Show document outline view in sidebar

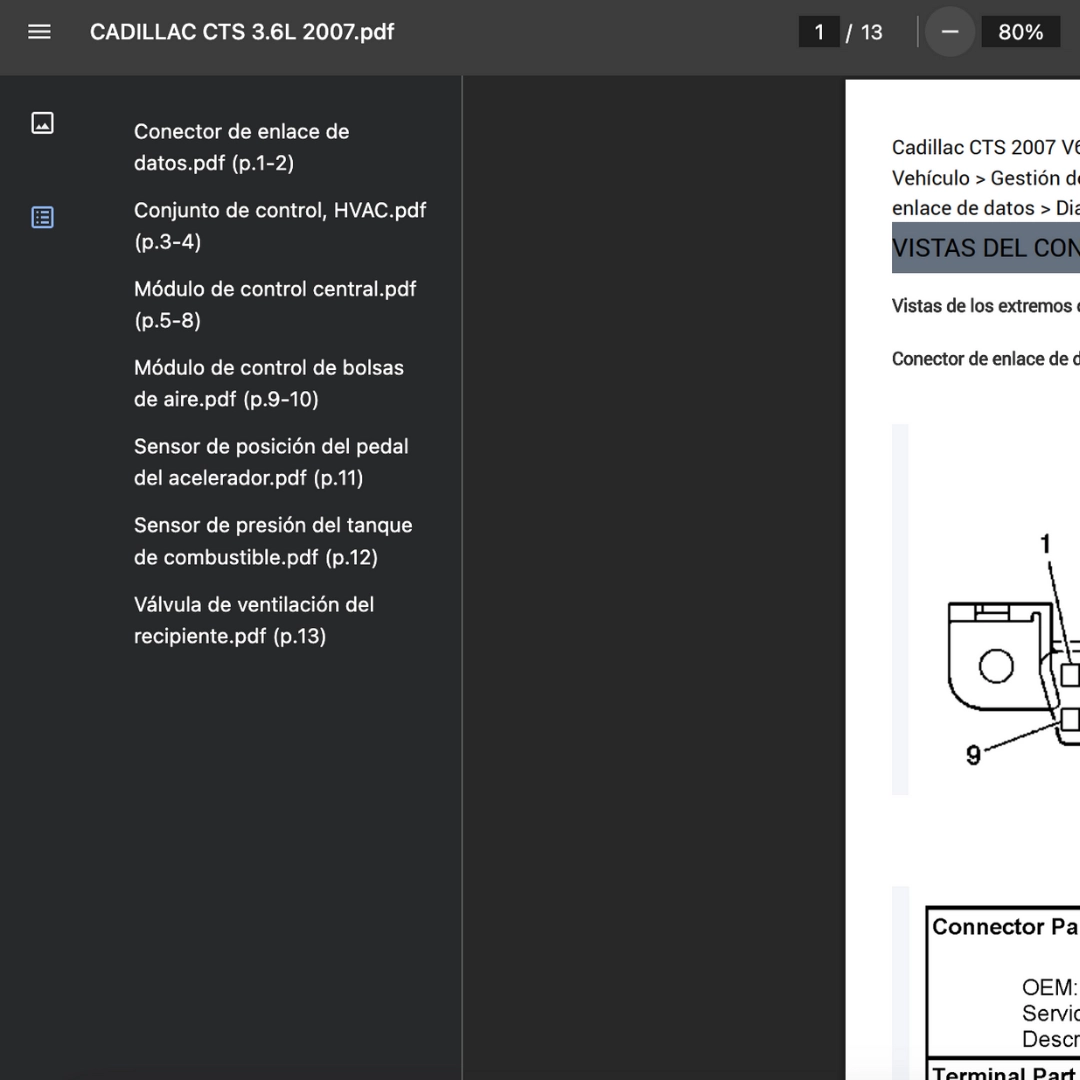43,218
